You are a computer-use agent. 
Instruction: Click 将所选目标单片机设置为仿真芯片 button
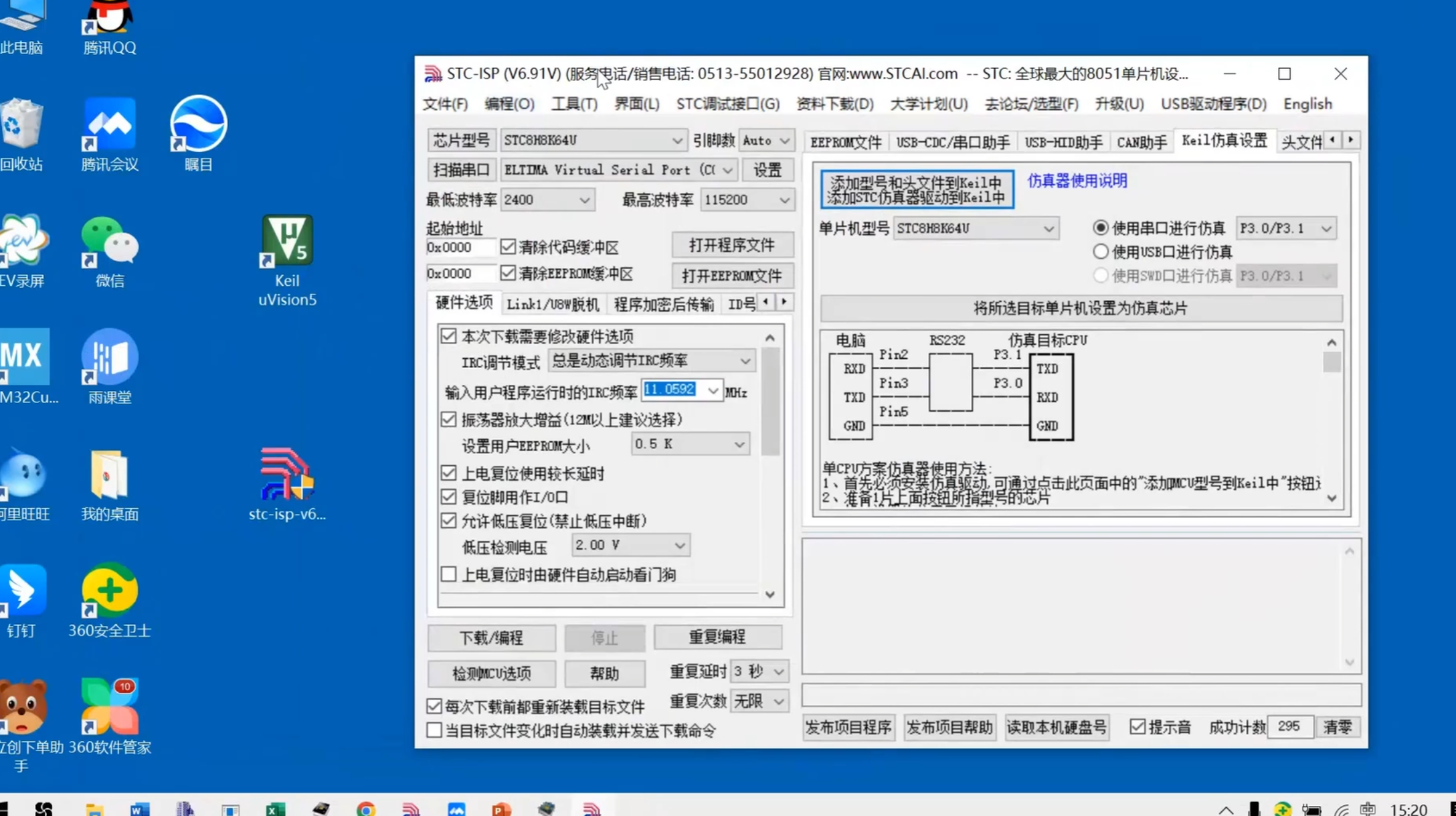(x=1081, y=308)
